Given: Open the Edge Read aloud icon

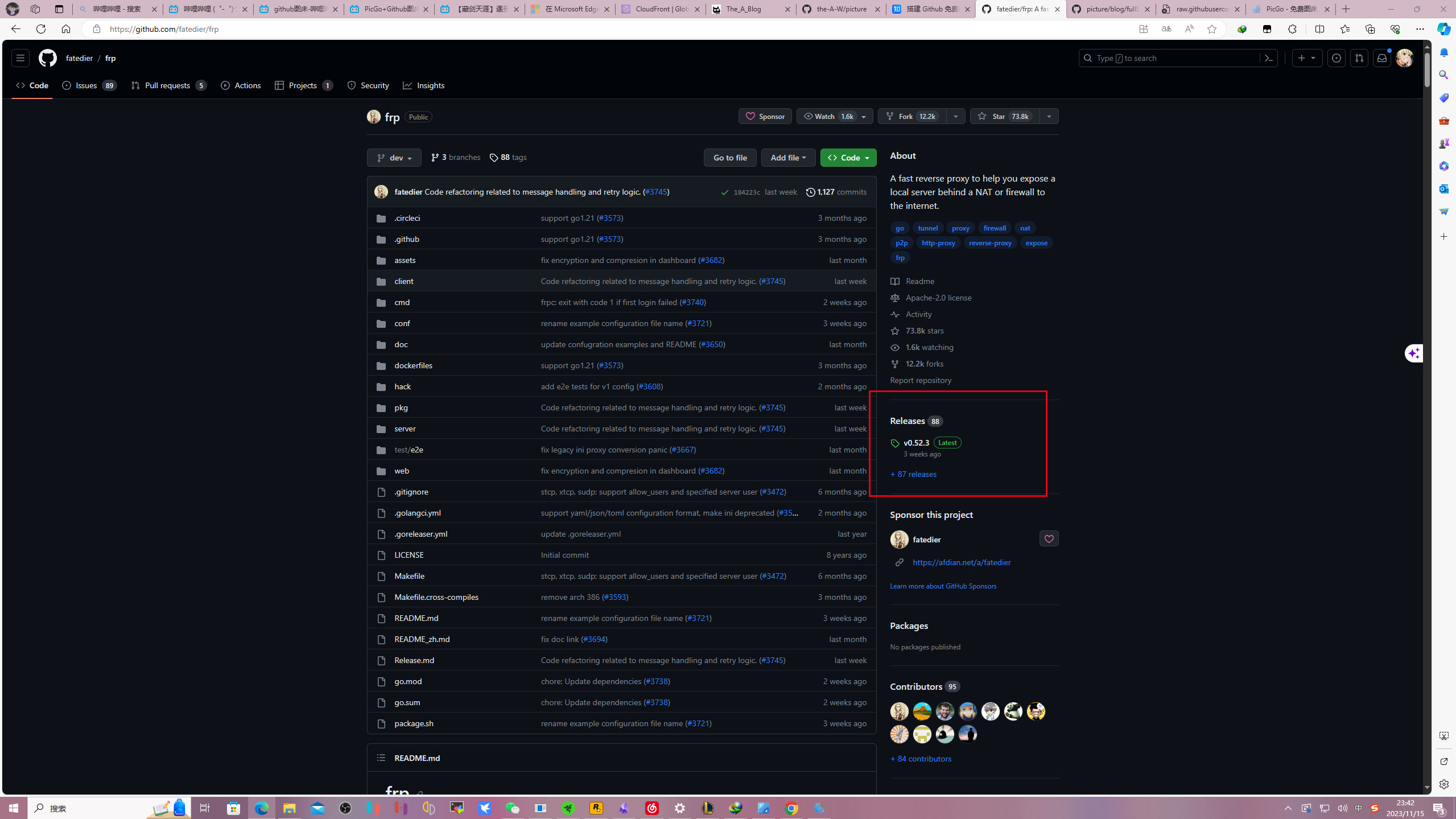Looking at the screenshot, I should tap(1189, 29).
